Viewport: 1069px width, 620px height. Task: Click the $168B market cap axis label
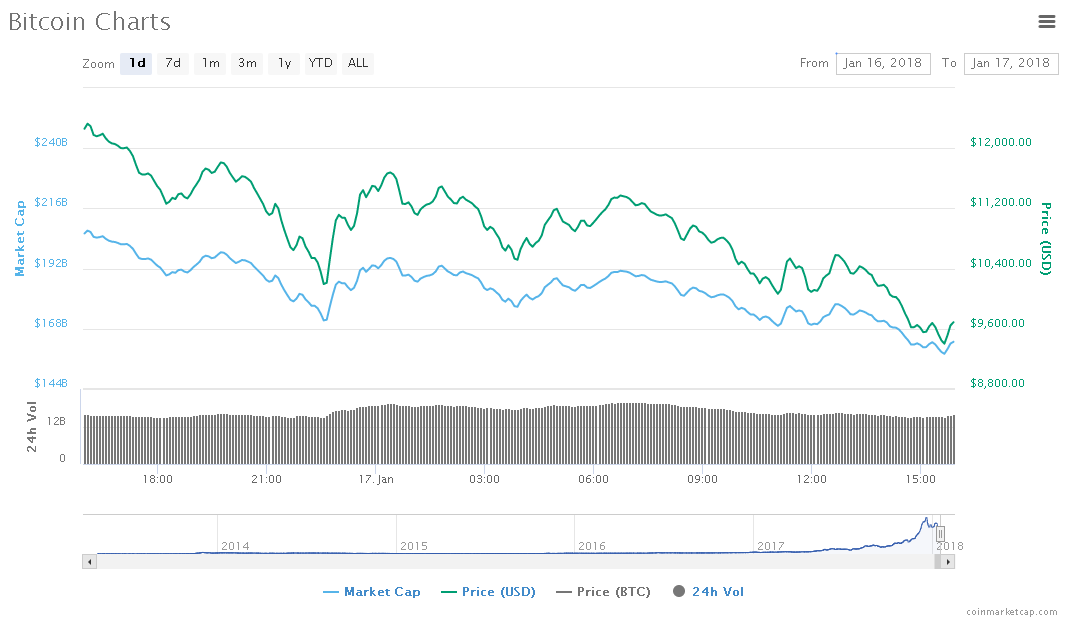[x=51, y=323]
